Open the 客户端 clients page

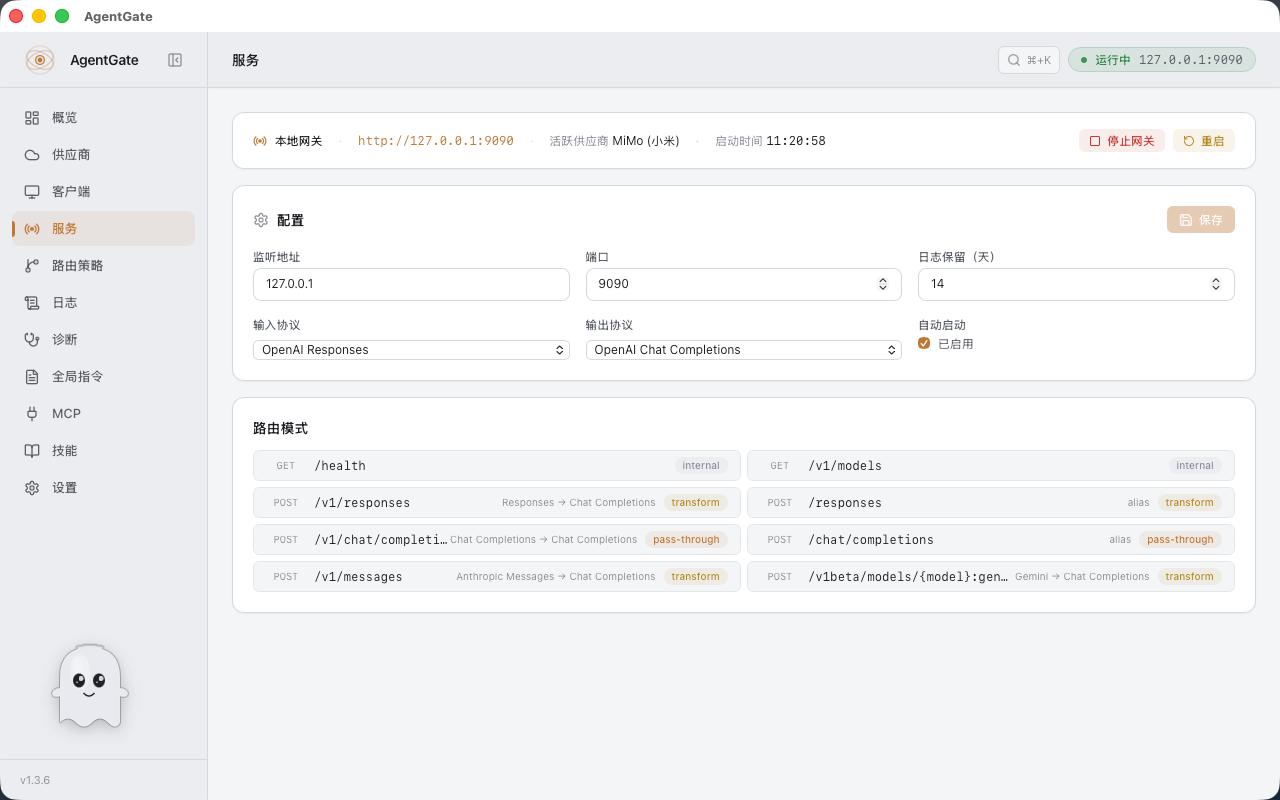(x=103, y=192)
